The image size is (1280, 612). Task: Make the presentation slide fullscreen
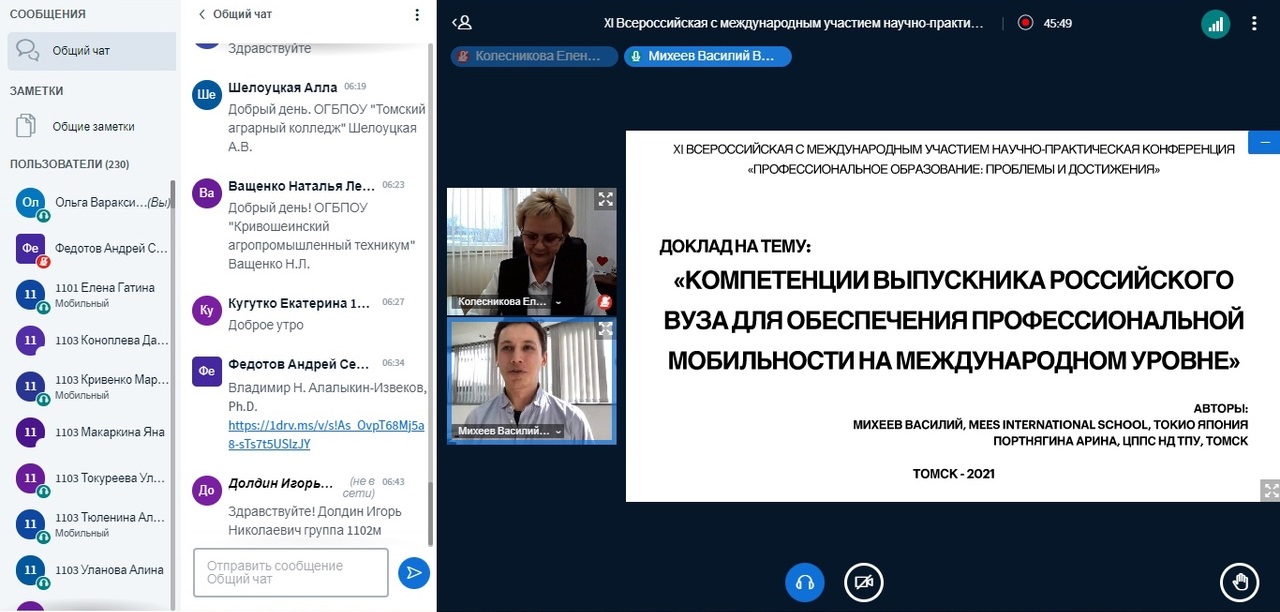[1270, 490]
